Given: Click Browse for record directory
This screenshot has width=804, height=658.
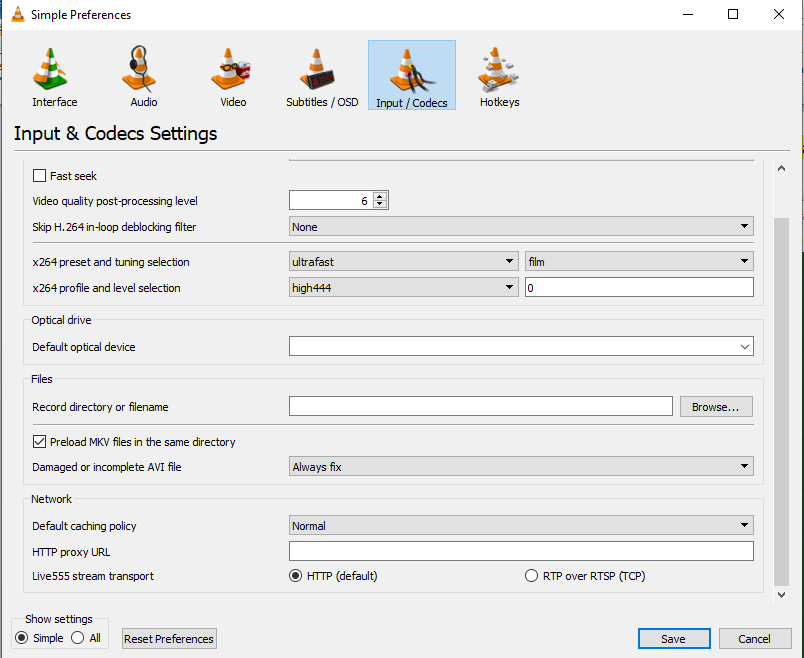Looking at the screenshot, I should [715, 407].
